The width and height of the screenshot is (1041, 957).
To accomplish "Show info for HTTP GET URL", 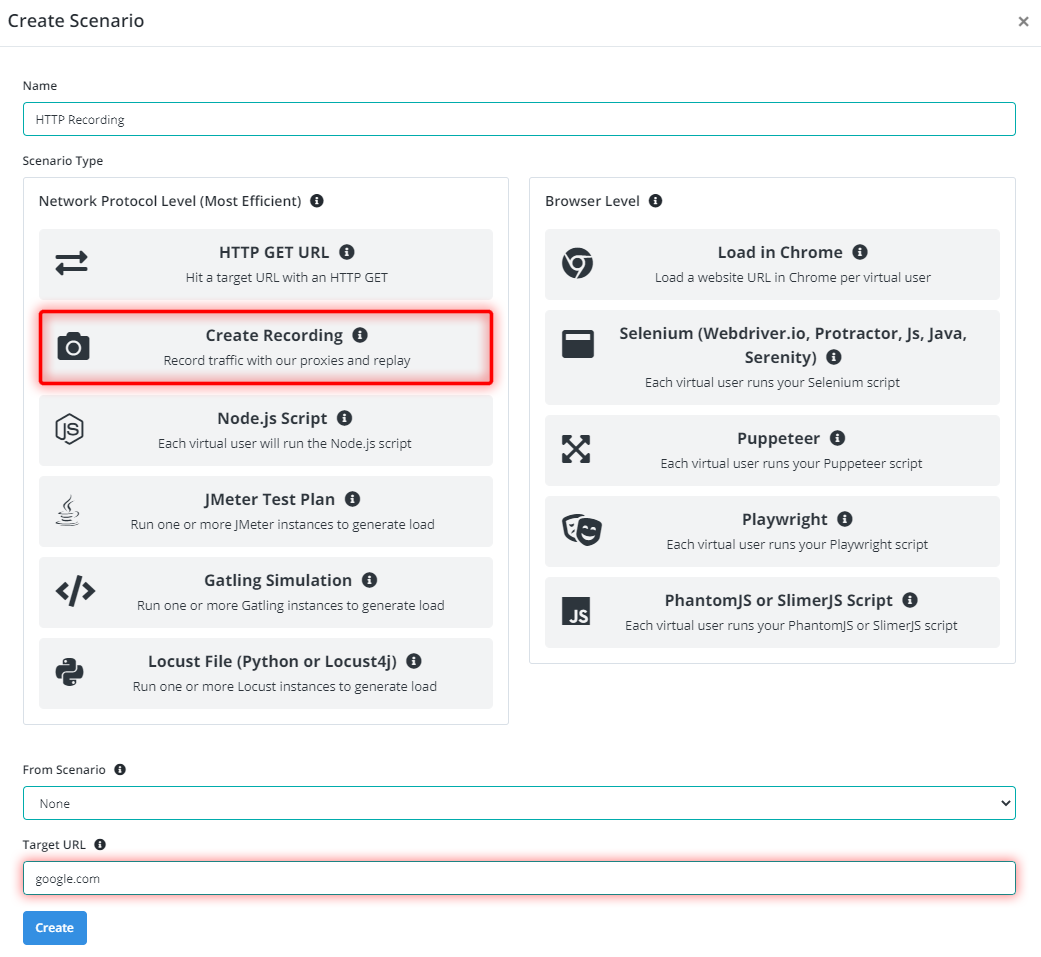I will pos(347,252).
